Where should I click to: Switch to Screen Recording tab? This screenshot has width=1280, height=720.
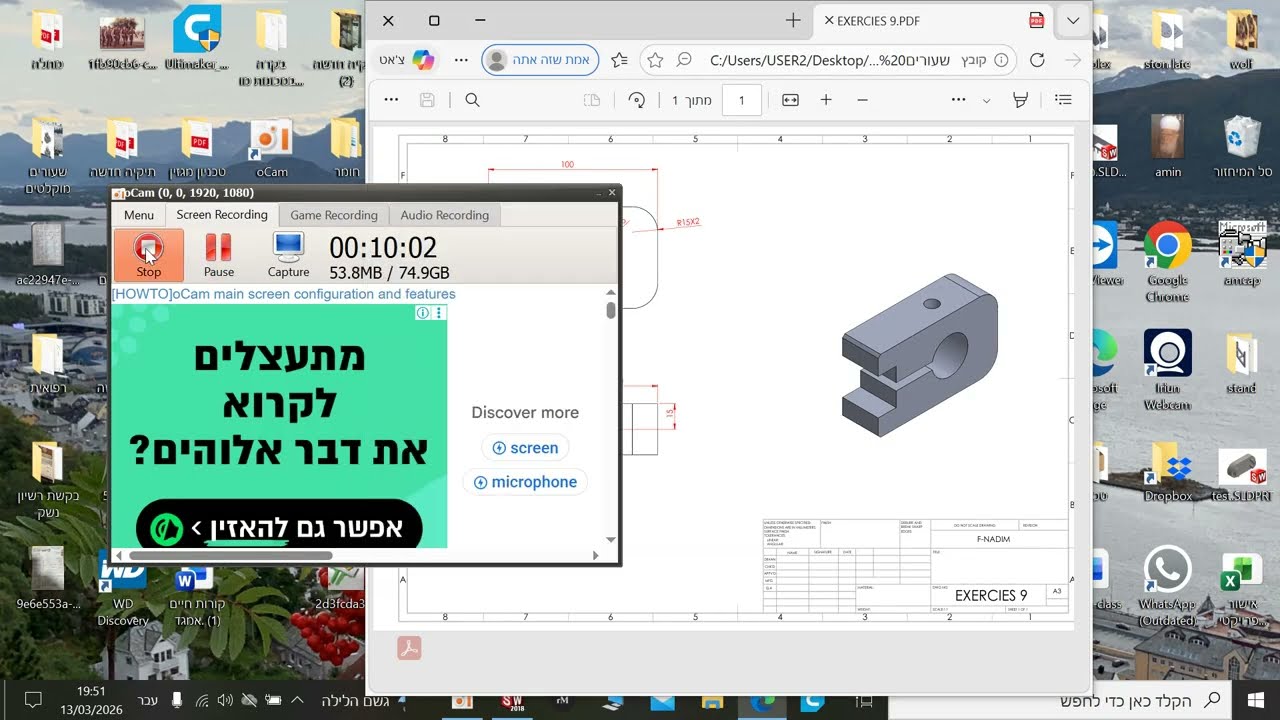pyautogui.click(x=222, y=215)
